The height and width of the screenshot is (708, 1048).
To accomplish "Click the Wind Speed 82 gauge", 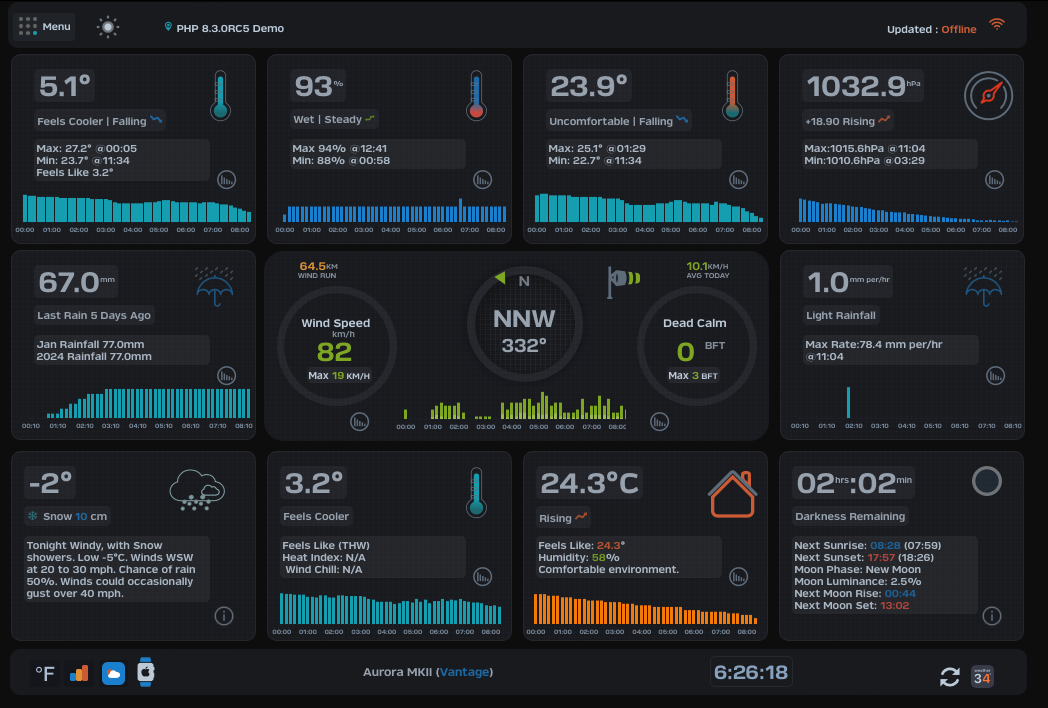I will pos(337,346).
